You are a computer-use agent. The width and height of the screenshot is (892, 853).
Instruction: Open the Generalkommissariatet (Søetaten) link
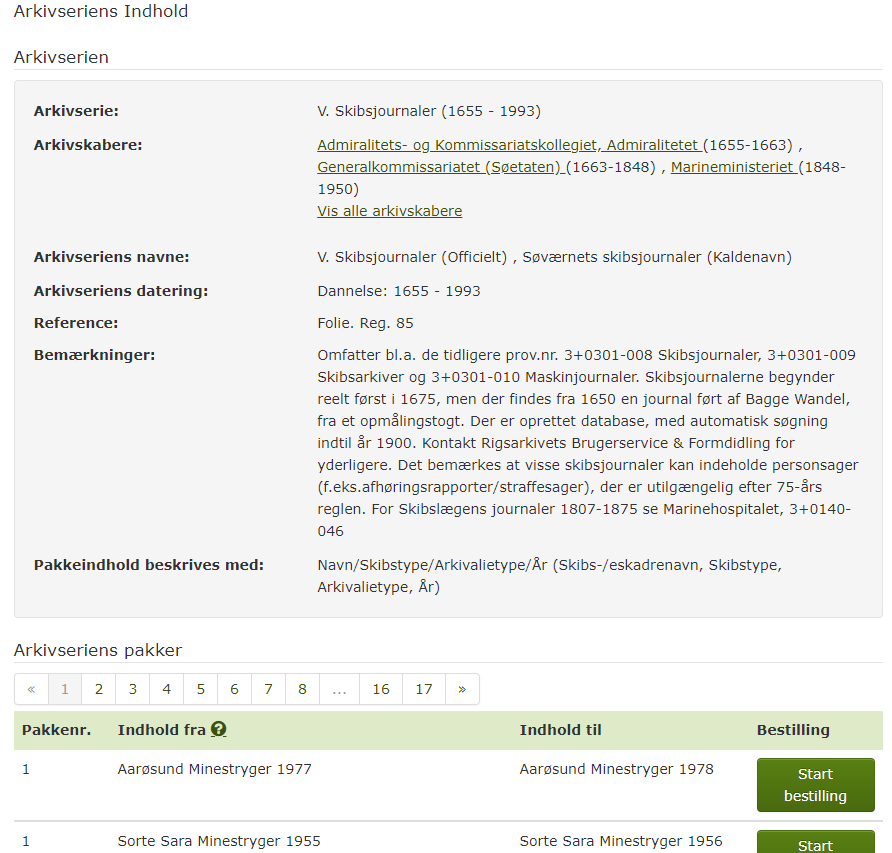pyautogui.click(x=441, y=167)
